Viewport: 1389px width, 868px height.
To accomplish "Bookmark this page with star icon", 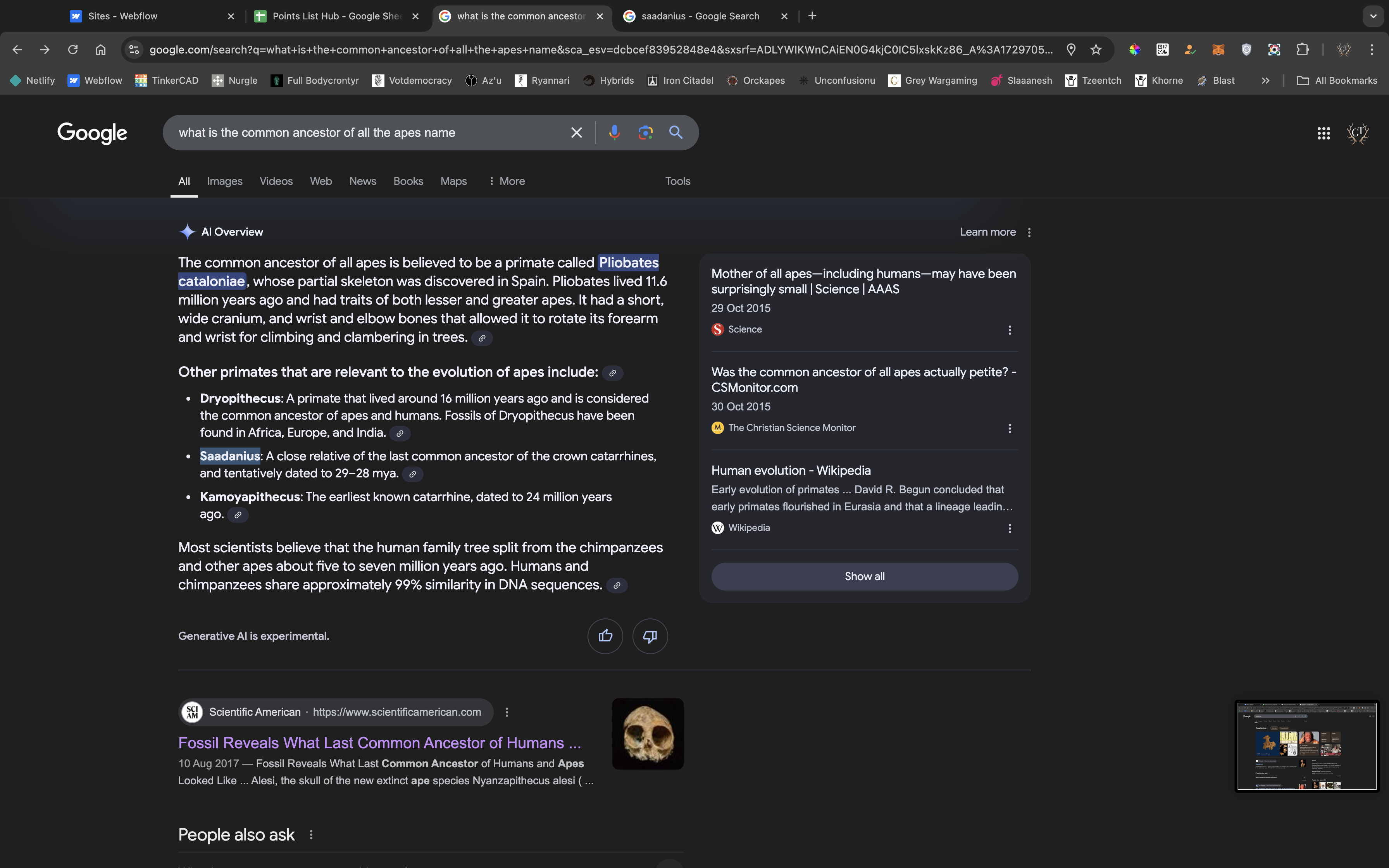I will 1096,50.
